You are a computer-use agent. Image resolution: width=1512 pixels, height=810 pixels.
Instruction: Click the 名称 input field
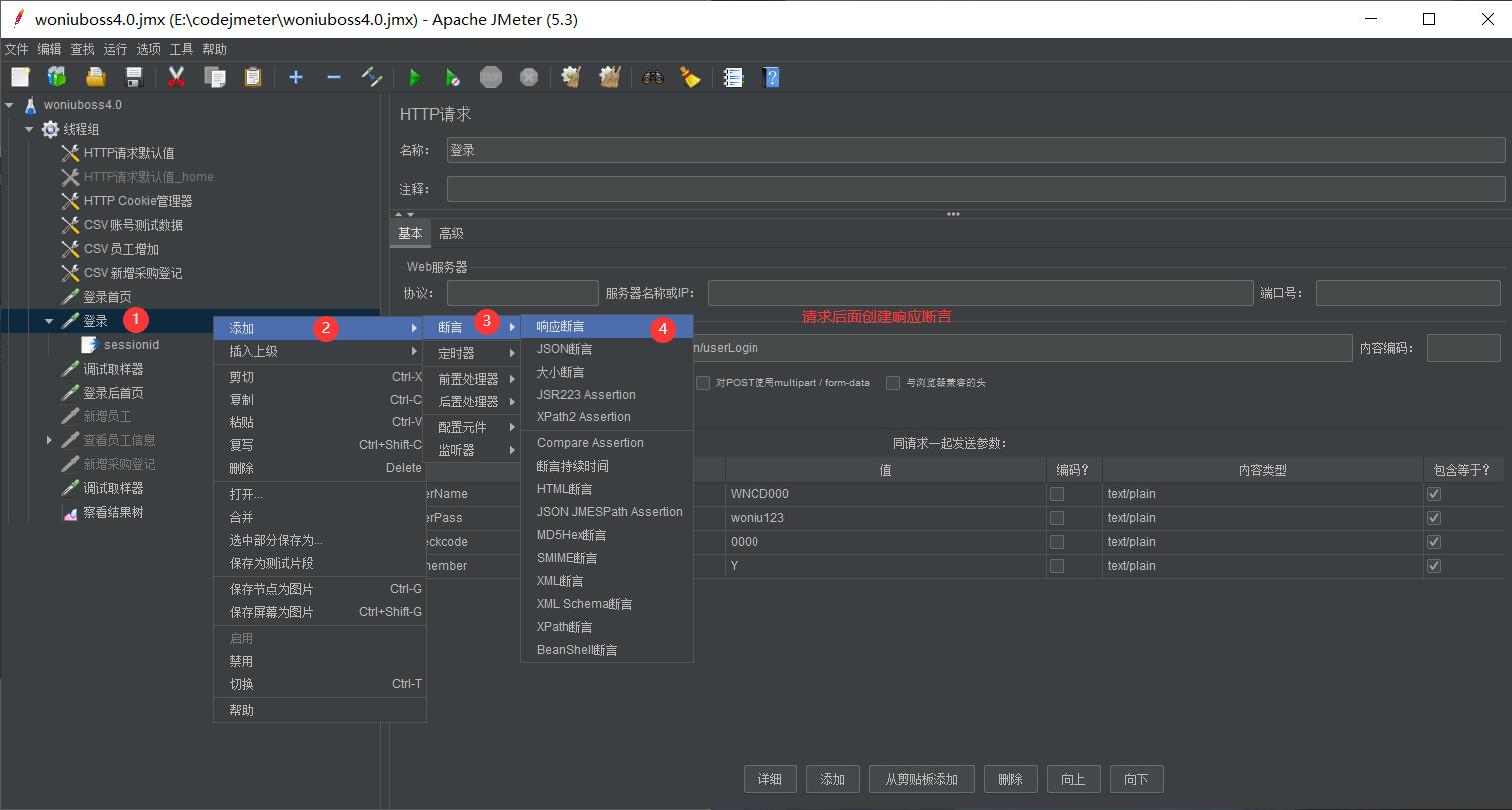975,150
